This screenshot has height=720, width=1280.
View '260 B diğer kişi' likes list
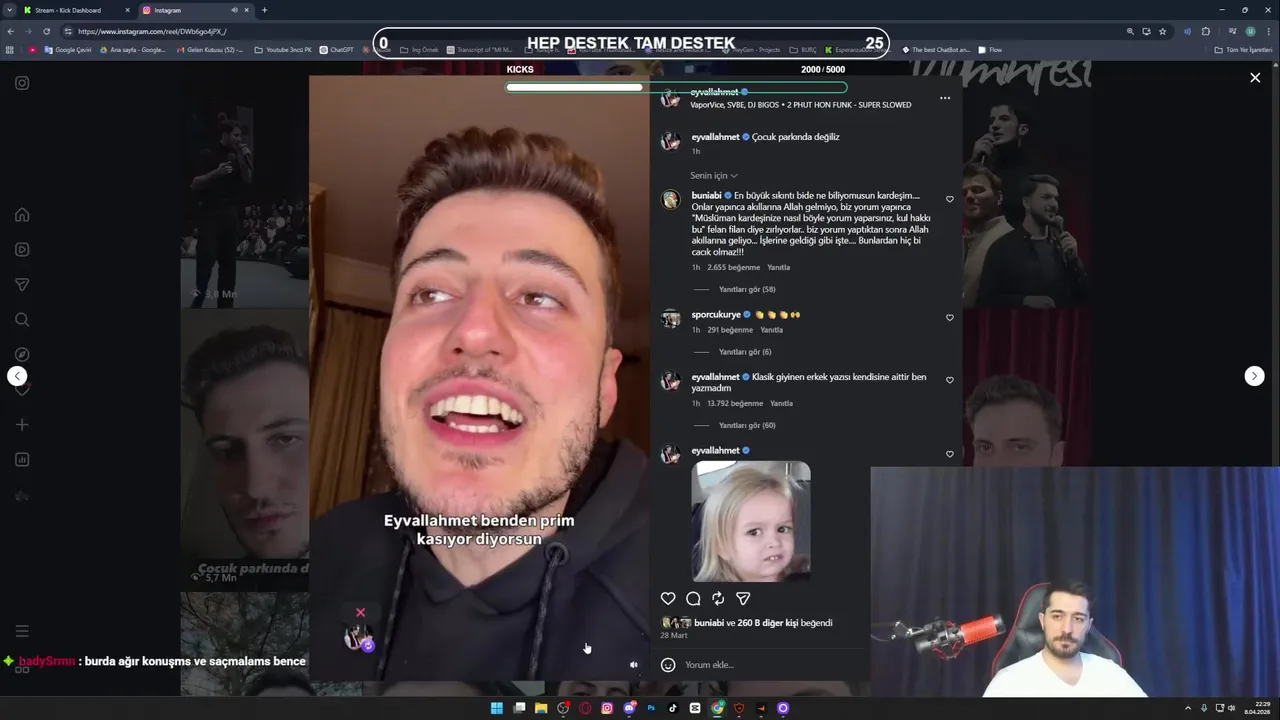click(768, 623)
